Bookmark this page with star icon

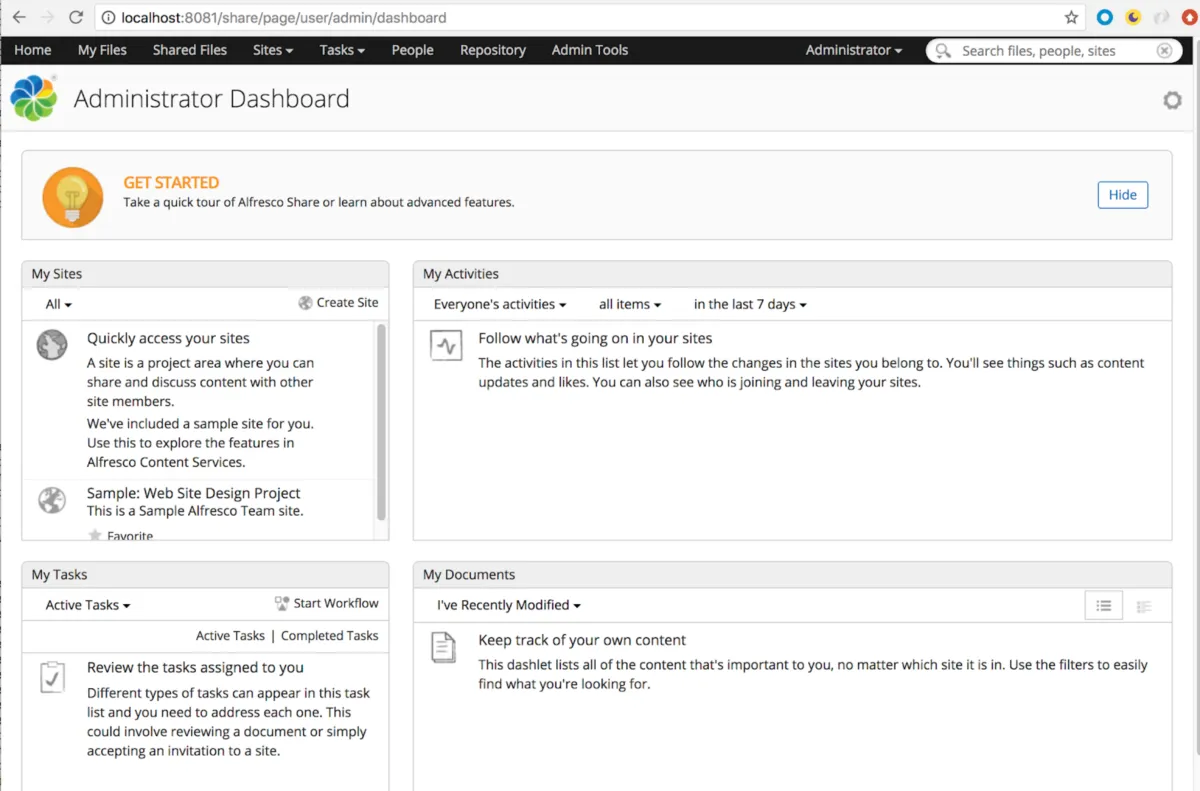pyautogui.click(x=1071, y=17)
